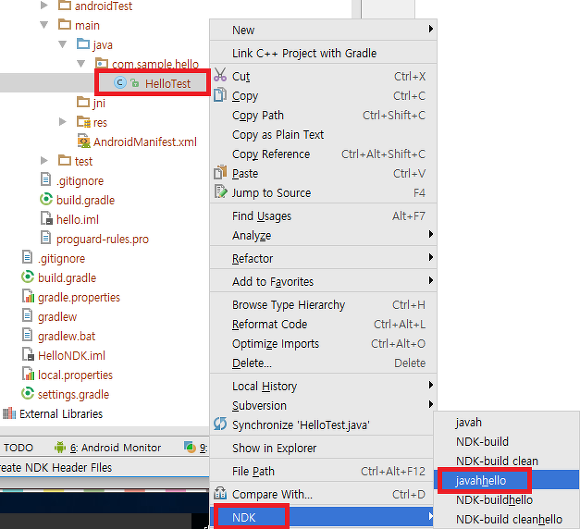Viewport: 580px width, 529px height.
Task: Click the res resources folder icon
Action: [84, 121]
